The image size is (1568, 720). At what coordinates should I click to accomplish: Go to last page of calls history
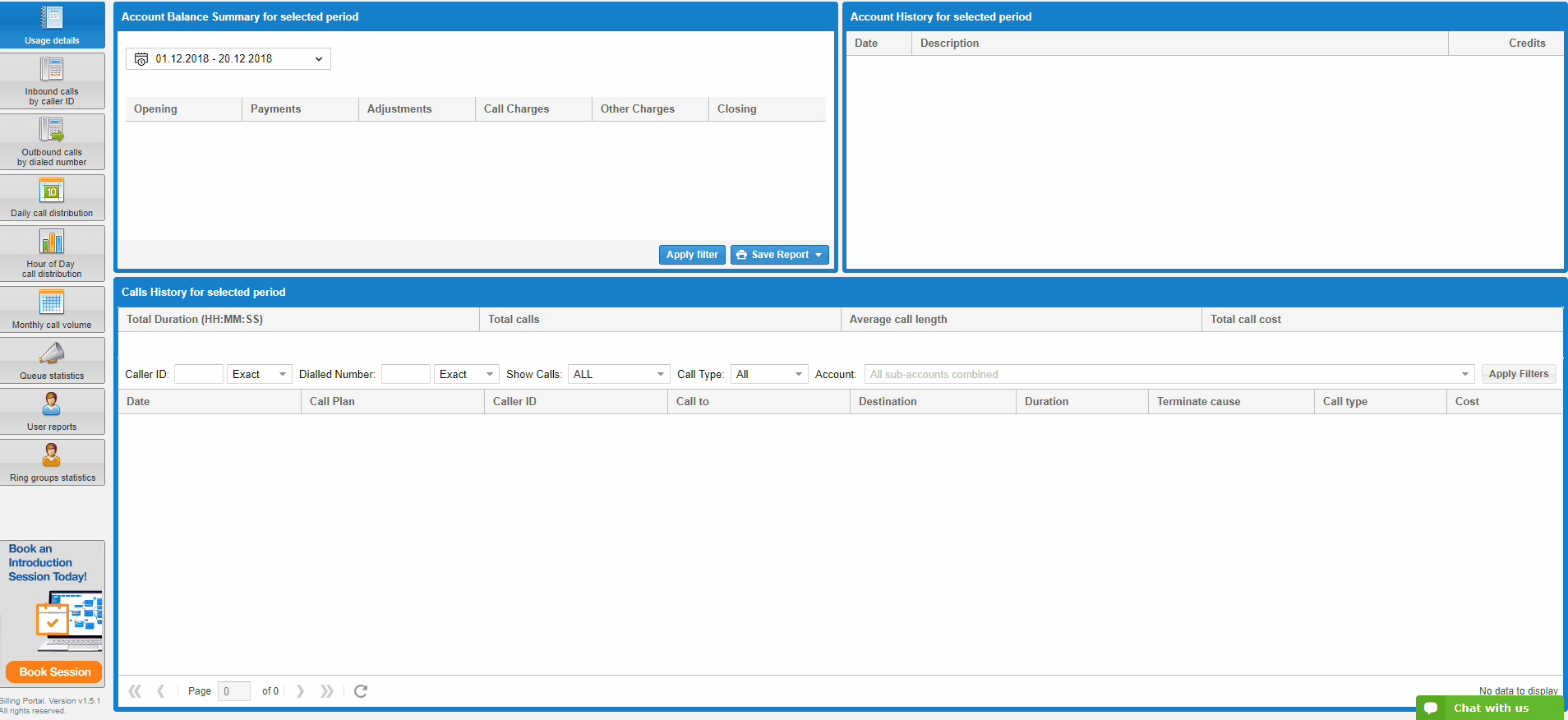[x=327, y=691]
